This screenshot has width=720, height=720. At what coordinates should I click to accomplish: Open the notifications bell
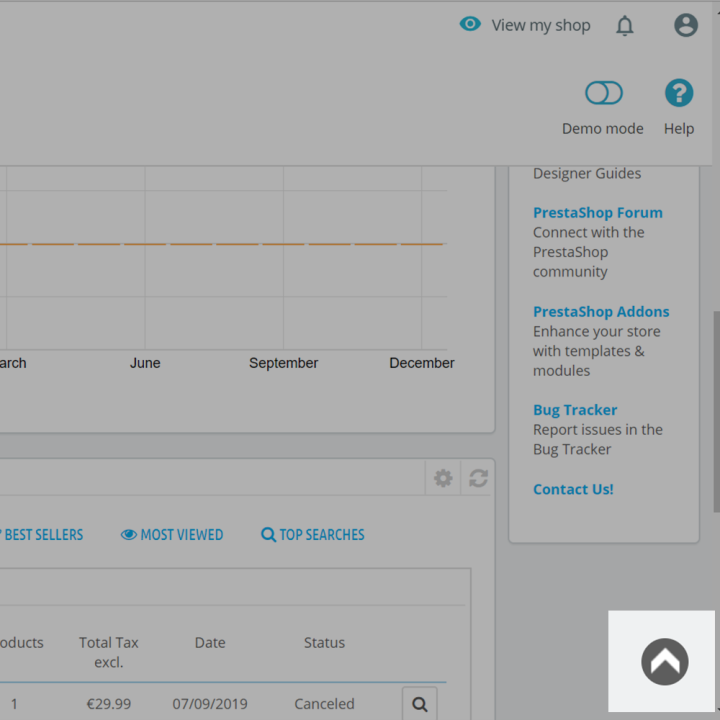tap(624, 25)
